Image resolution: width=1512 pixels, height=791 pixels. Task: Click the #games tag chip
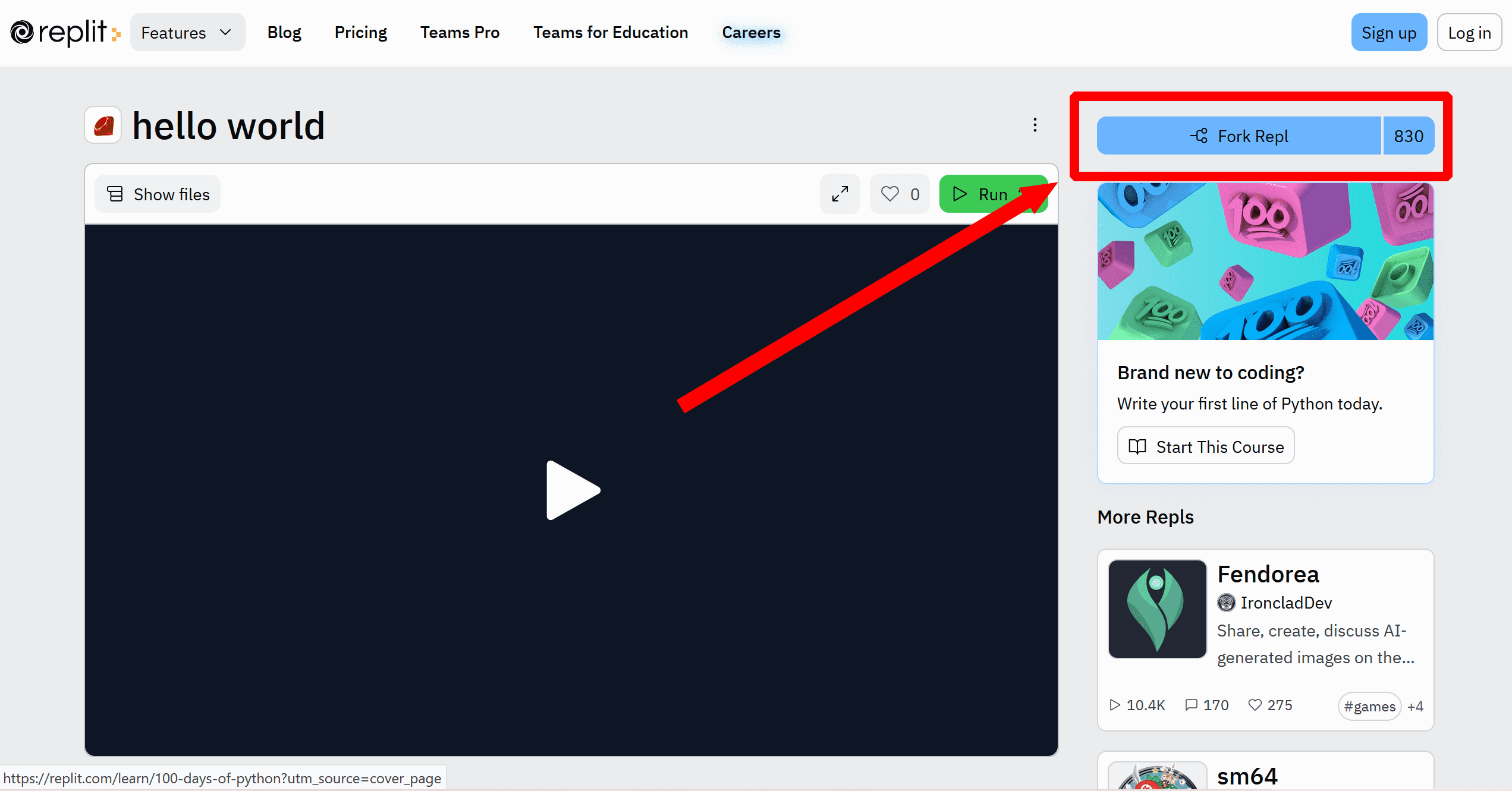[1369, 707]
